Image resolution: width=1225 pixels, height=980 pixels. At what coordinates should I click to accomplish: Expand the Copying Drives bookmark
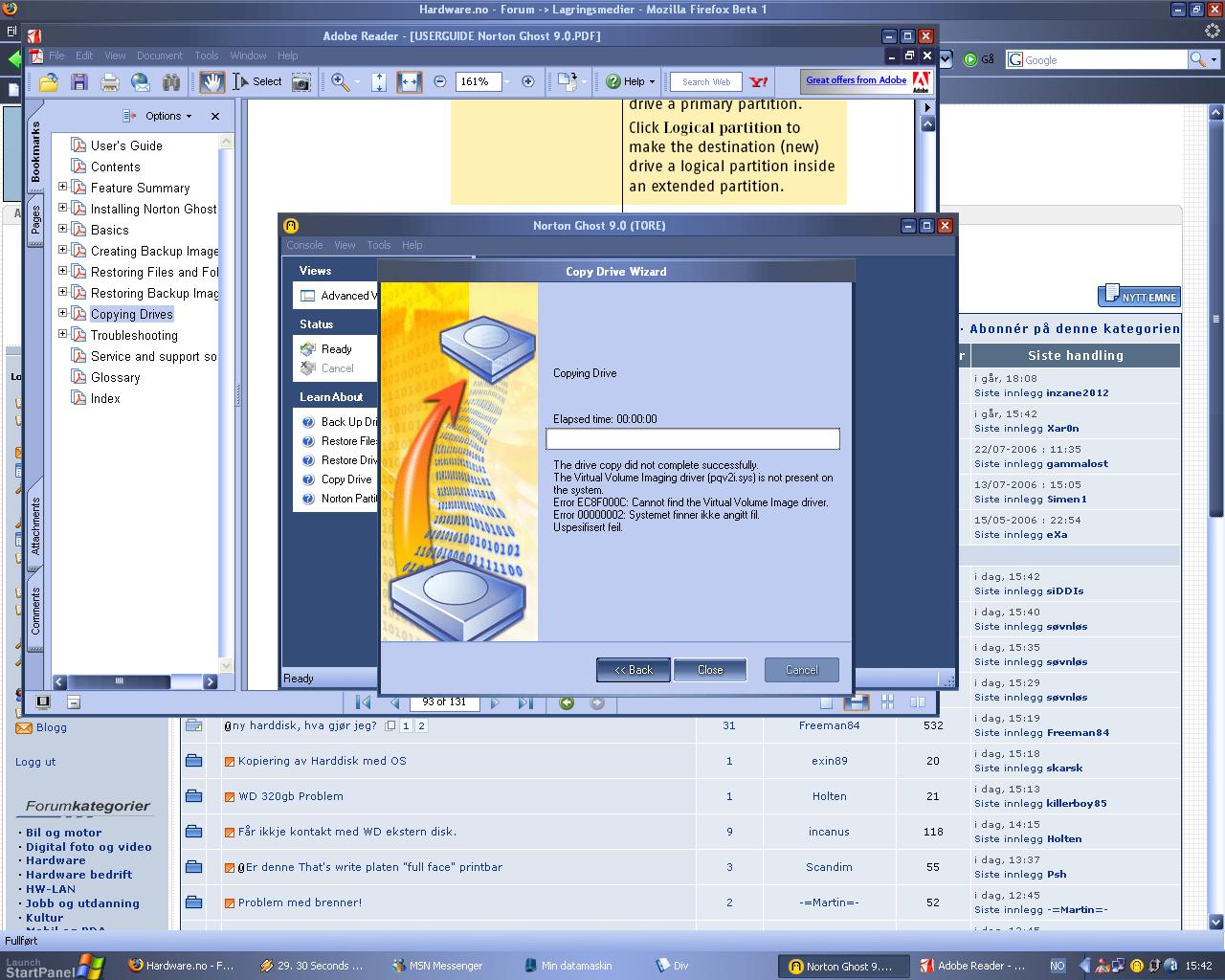(x=63, y=314)
